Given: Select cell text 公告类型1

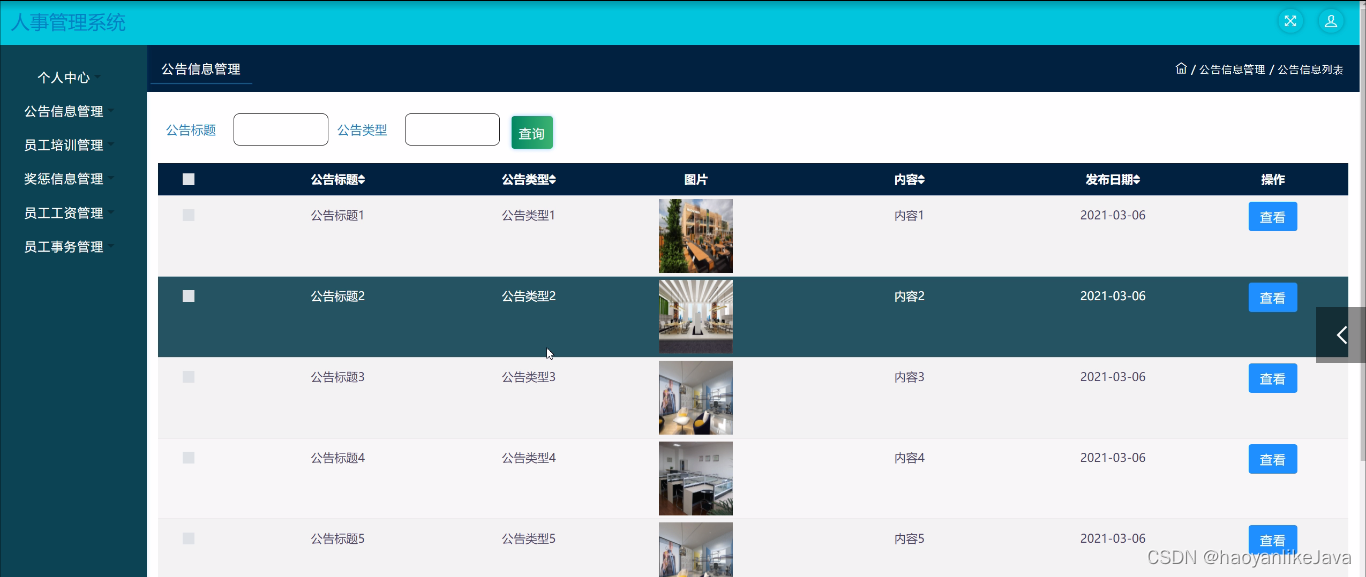Looking at the screenshot, I should click(528, 215).
